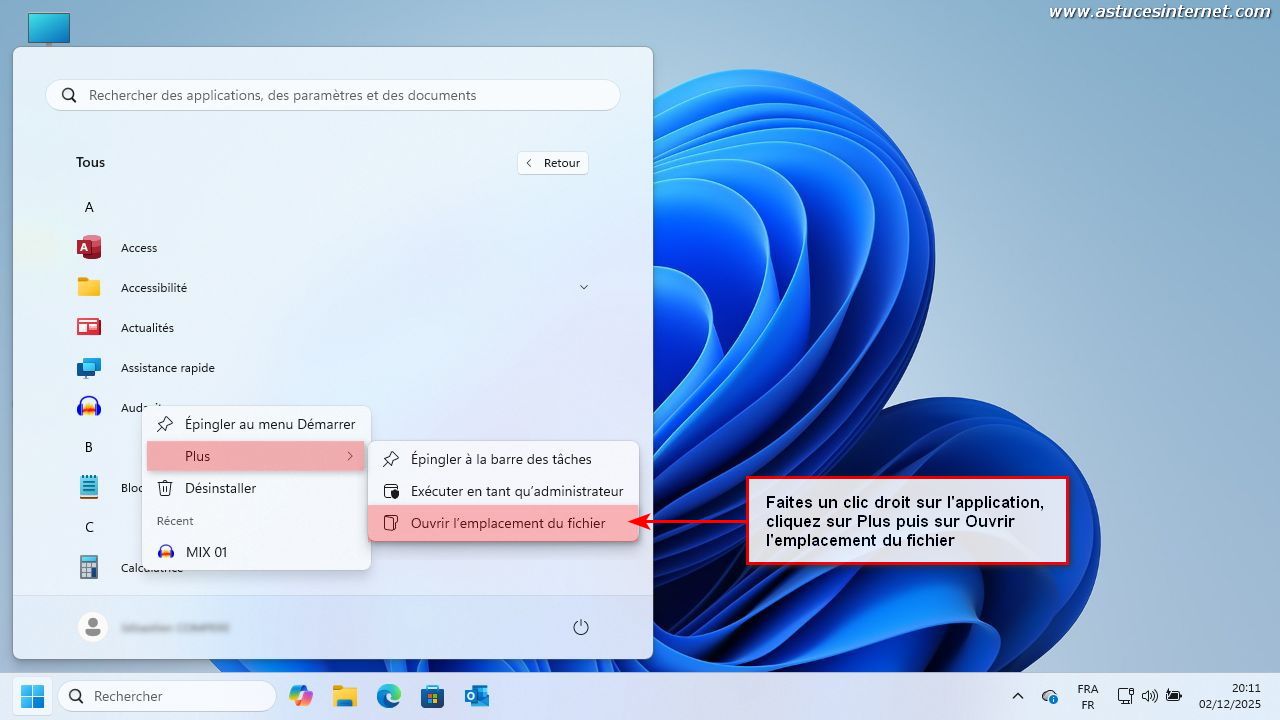This screenshot has width=1280, height=720.
Task: Click Désinstaller in the context menu
Action: [220, 488]
